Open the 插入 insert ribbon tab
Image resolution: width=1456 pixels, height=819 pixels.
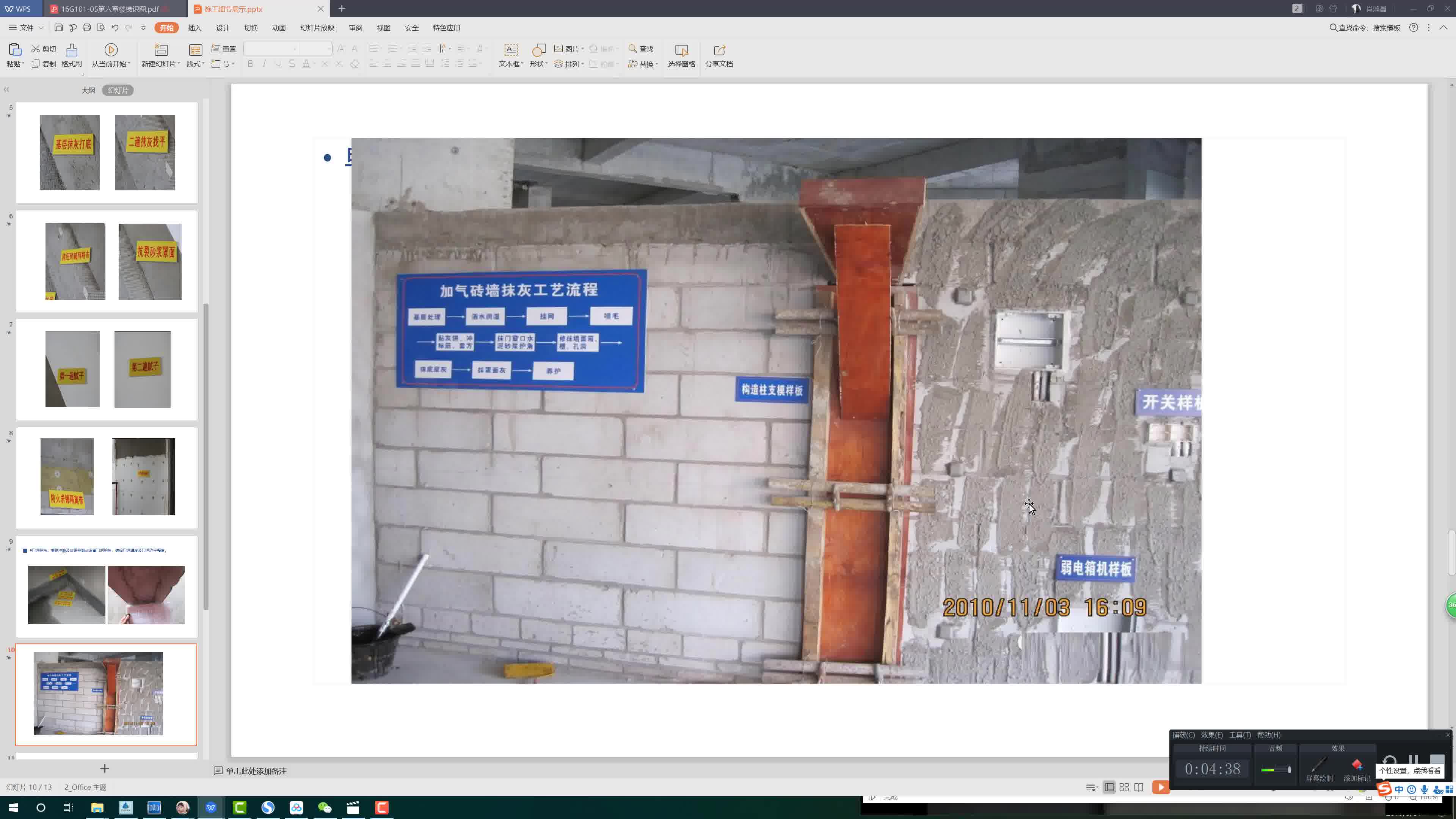click(195, 28)
